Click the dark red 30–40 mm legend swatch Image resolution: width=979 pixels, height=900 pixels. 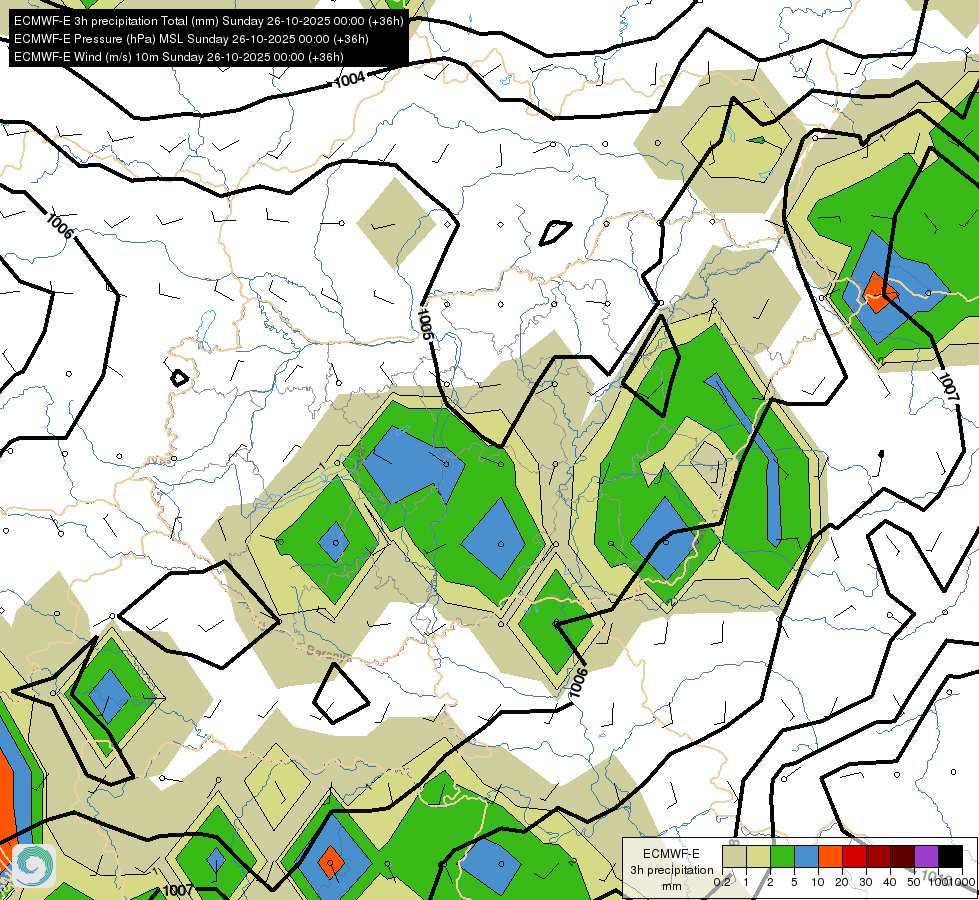click(878, 856)
